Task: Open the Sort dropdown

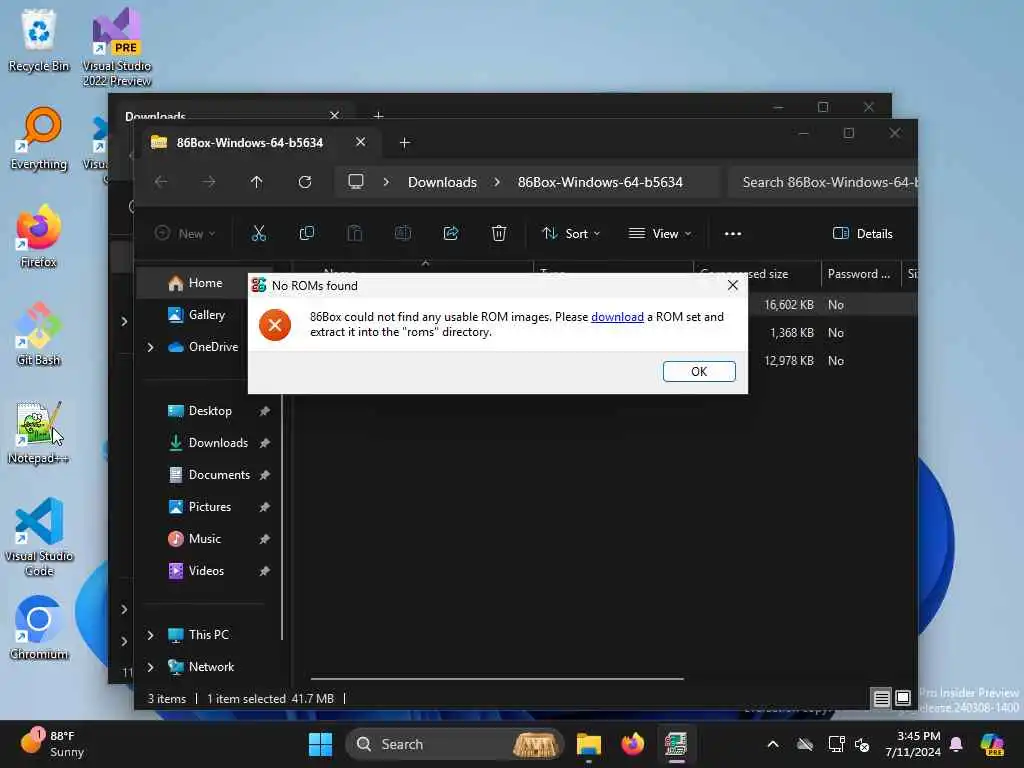Action: click(x=571, y=233)
